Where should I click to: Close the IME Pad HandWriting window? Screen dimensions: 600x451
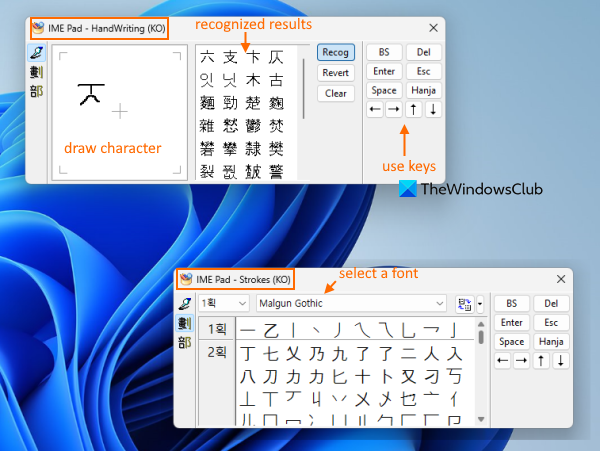(x=433, y=28)
